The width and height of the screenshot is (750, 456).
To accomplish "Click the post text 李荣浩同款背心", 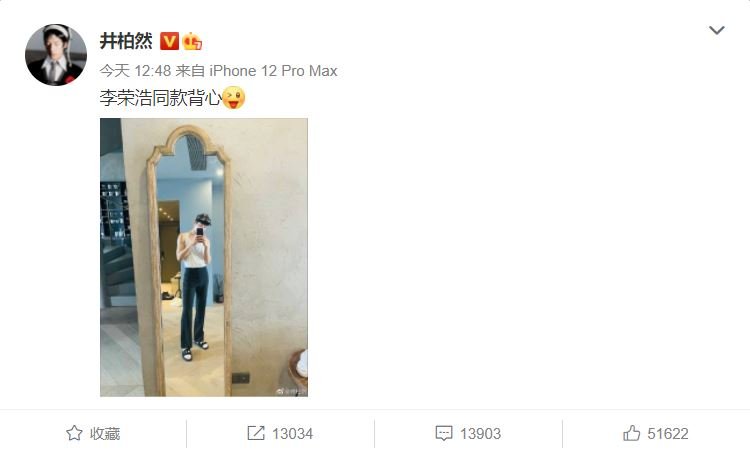I will coord(161,98).
